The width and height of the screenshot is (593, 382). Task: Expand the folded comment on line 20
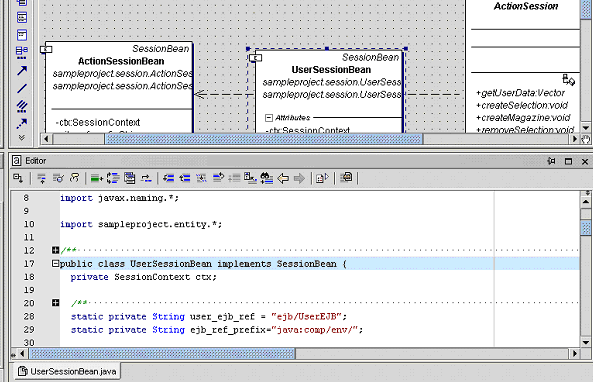tap(55, 303)
